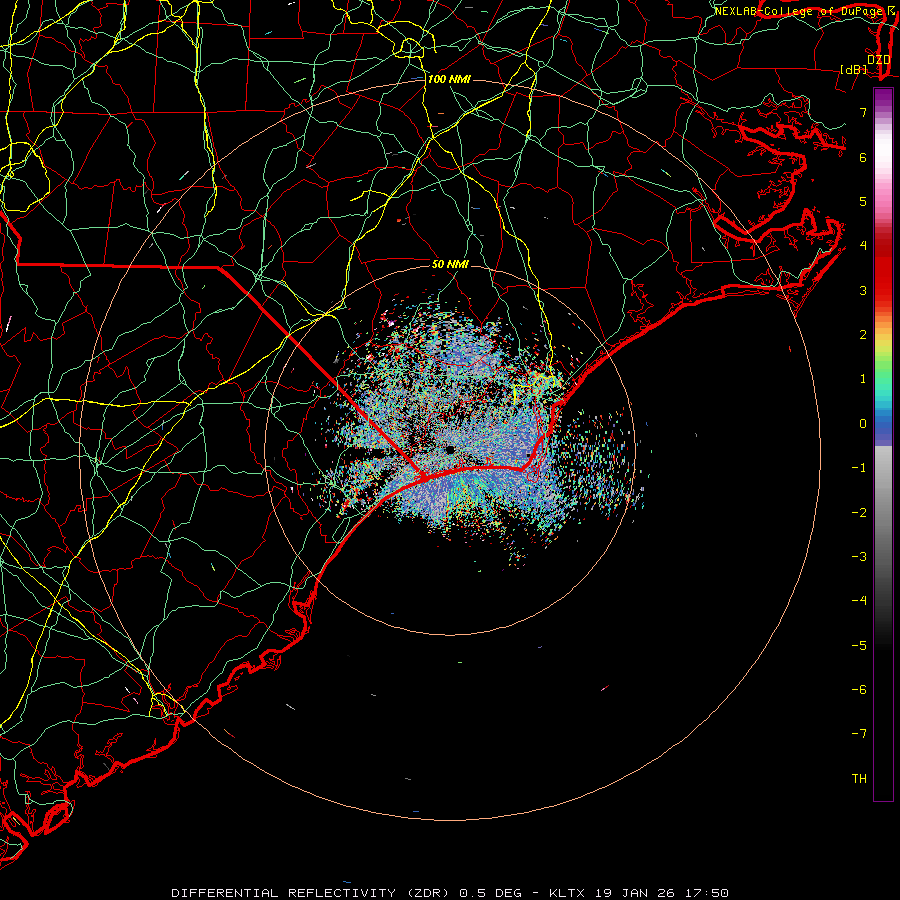Screen dimensions: 900x900
Task: Click the 7 value on the color scale
Action: (863, 112)
